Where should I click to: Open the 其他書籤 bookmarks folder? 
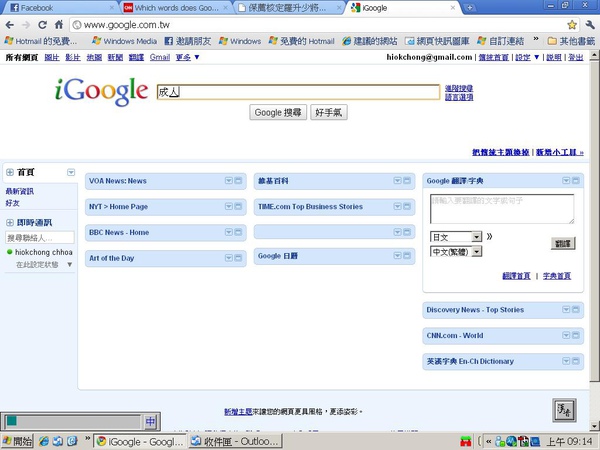pyautogui.click(x=571, y=41)
